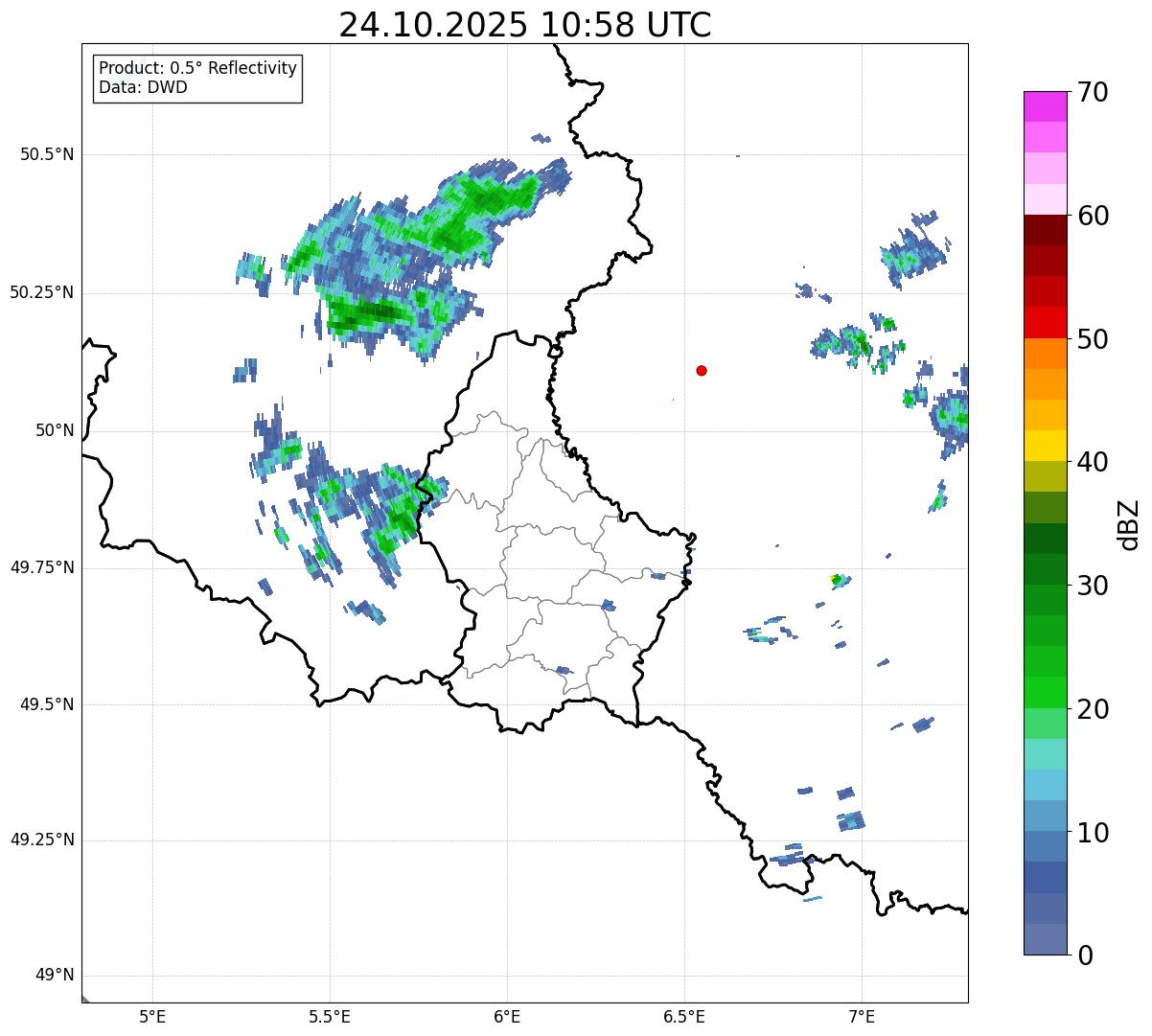Screen dimensions: 1152x1036
Task: Click the "Data: DWD" text
Action: (x=143, y=87)
